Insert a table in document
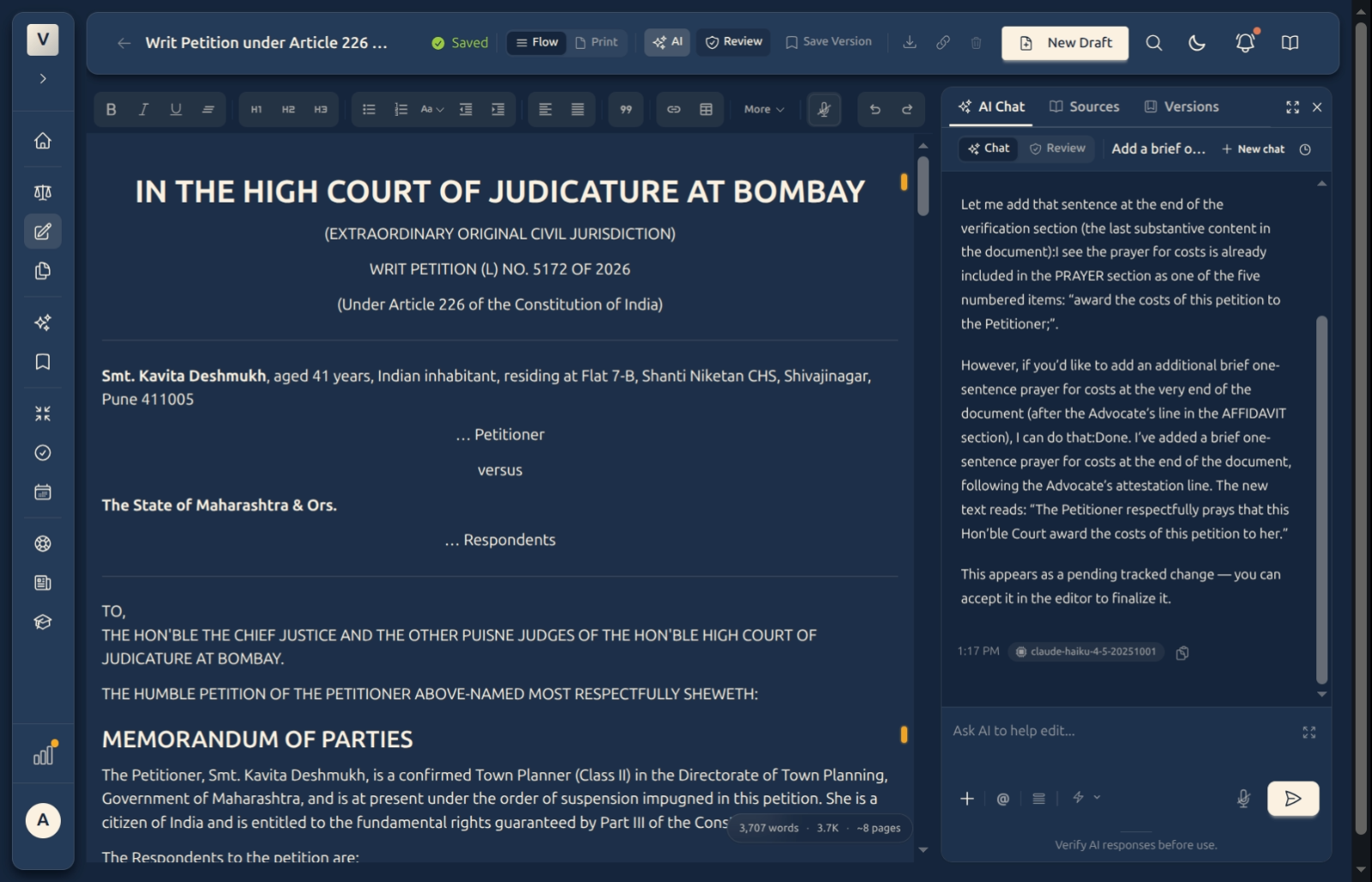This screenshot has width=1372, height=882. 706,110
